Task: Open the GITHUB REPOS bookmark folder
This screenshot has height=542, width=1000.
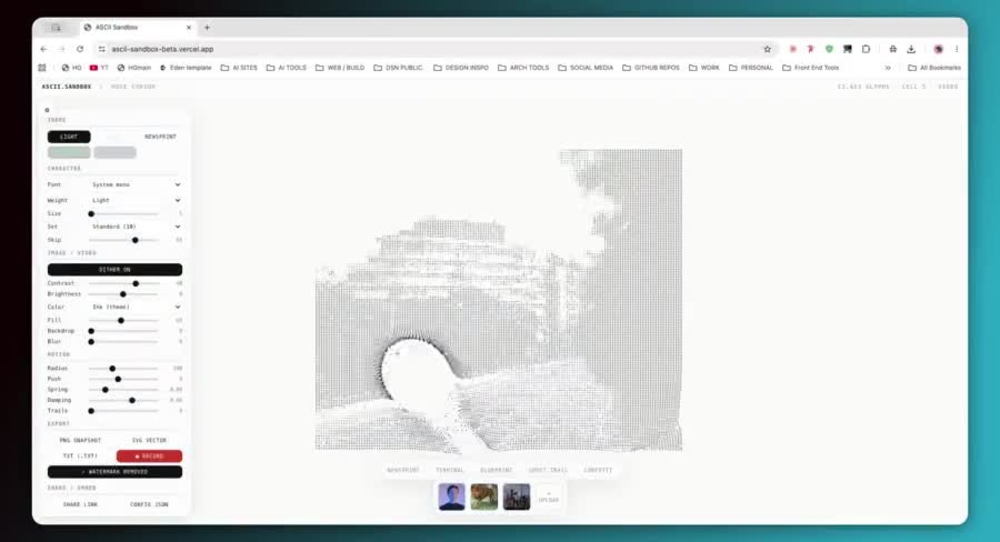Action: pos(651,68)
